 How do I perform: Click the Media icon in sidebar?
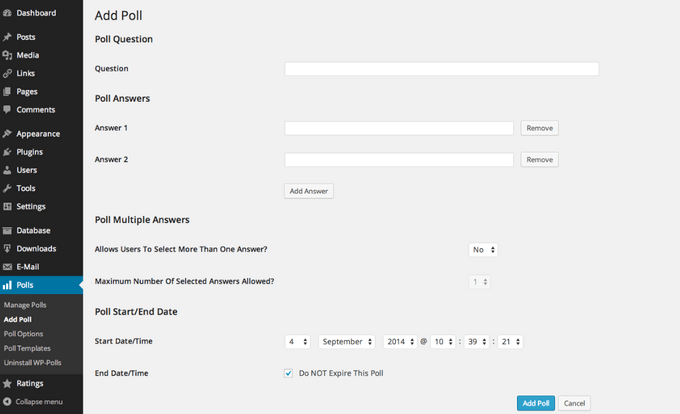click(8, 55)
